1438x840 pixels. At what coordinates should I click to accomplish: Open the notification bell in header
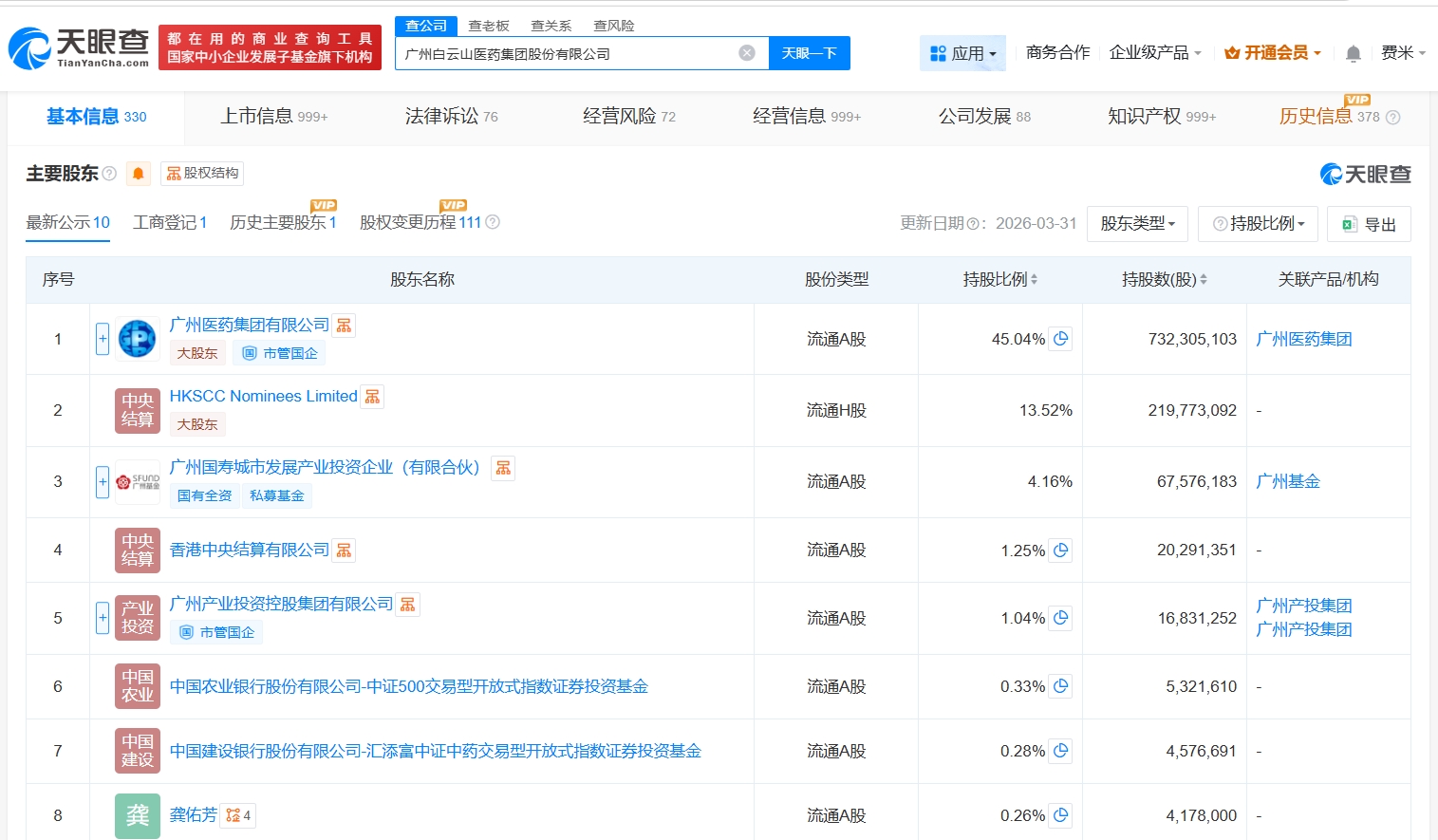tap(1354, 53)
